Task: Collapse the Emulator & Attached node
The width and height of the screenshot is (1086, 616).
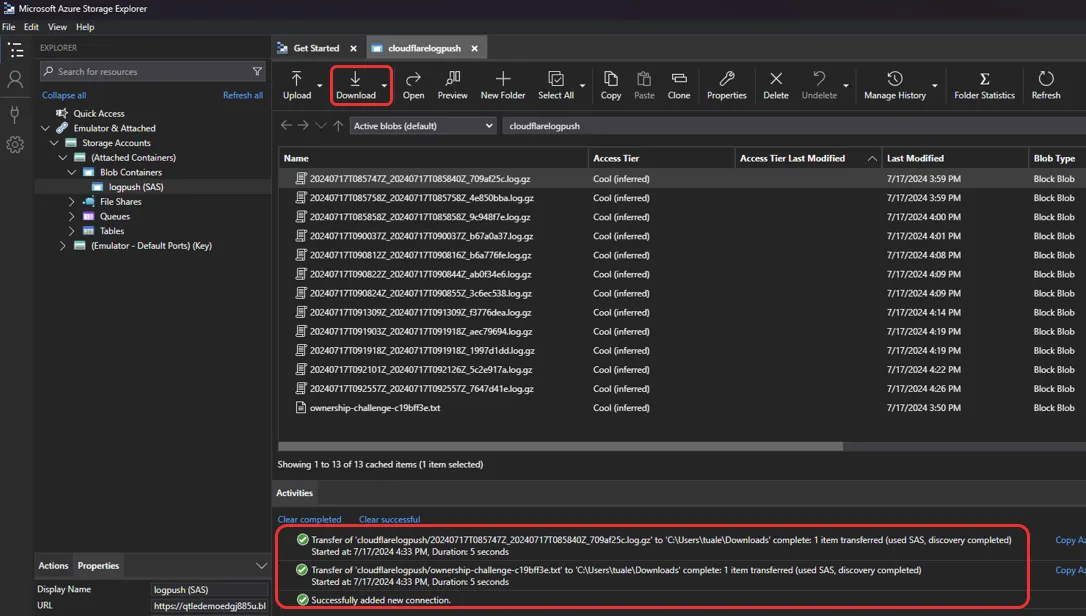Action: (45, 128)
